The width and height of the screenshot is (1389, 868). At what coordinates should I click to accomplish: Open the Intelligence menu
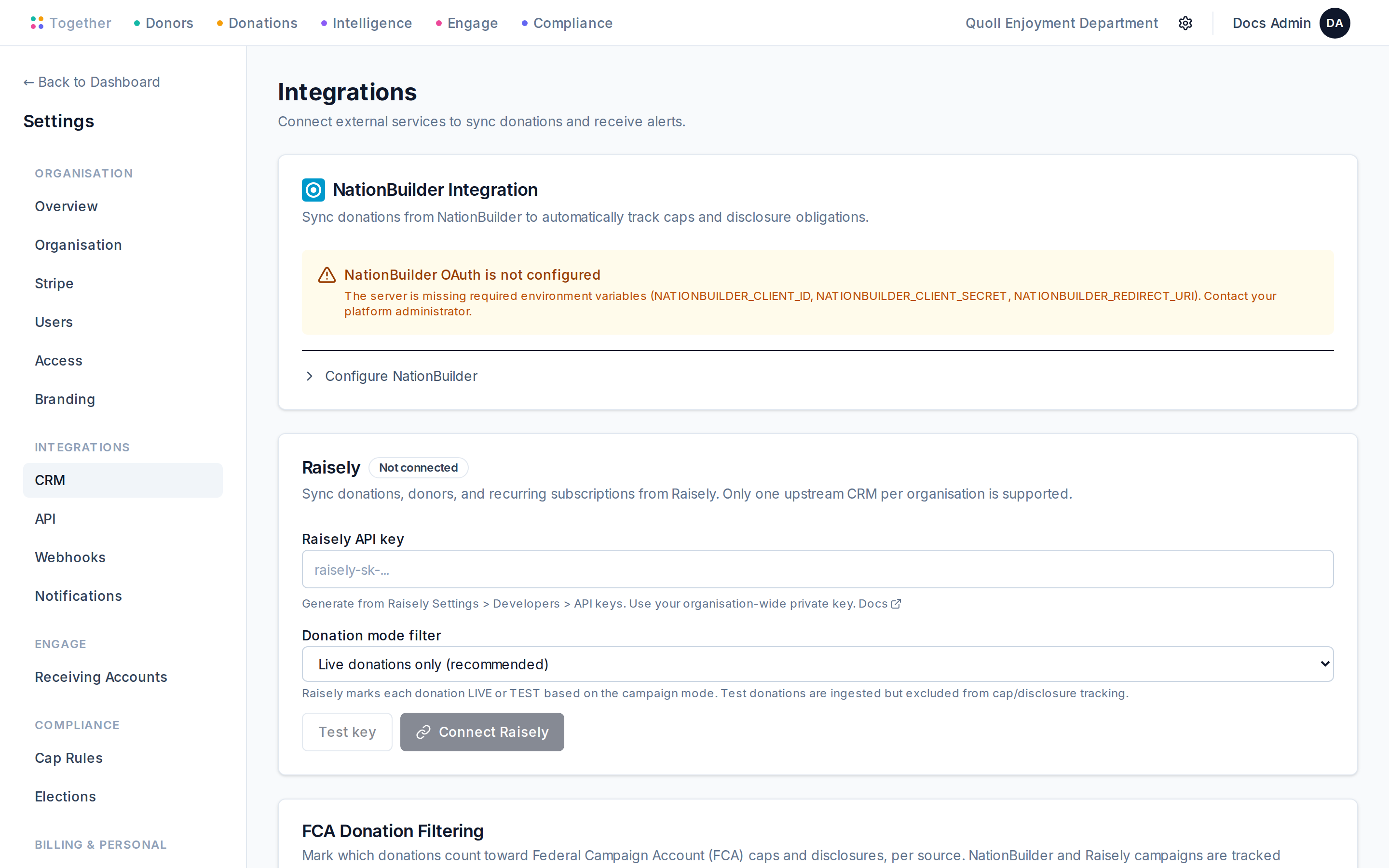pyautogui.click(x=366, y=23)
